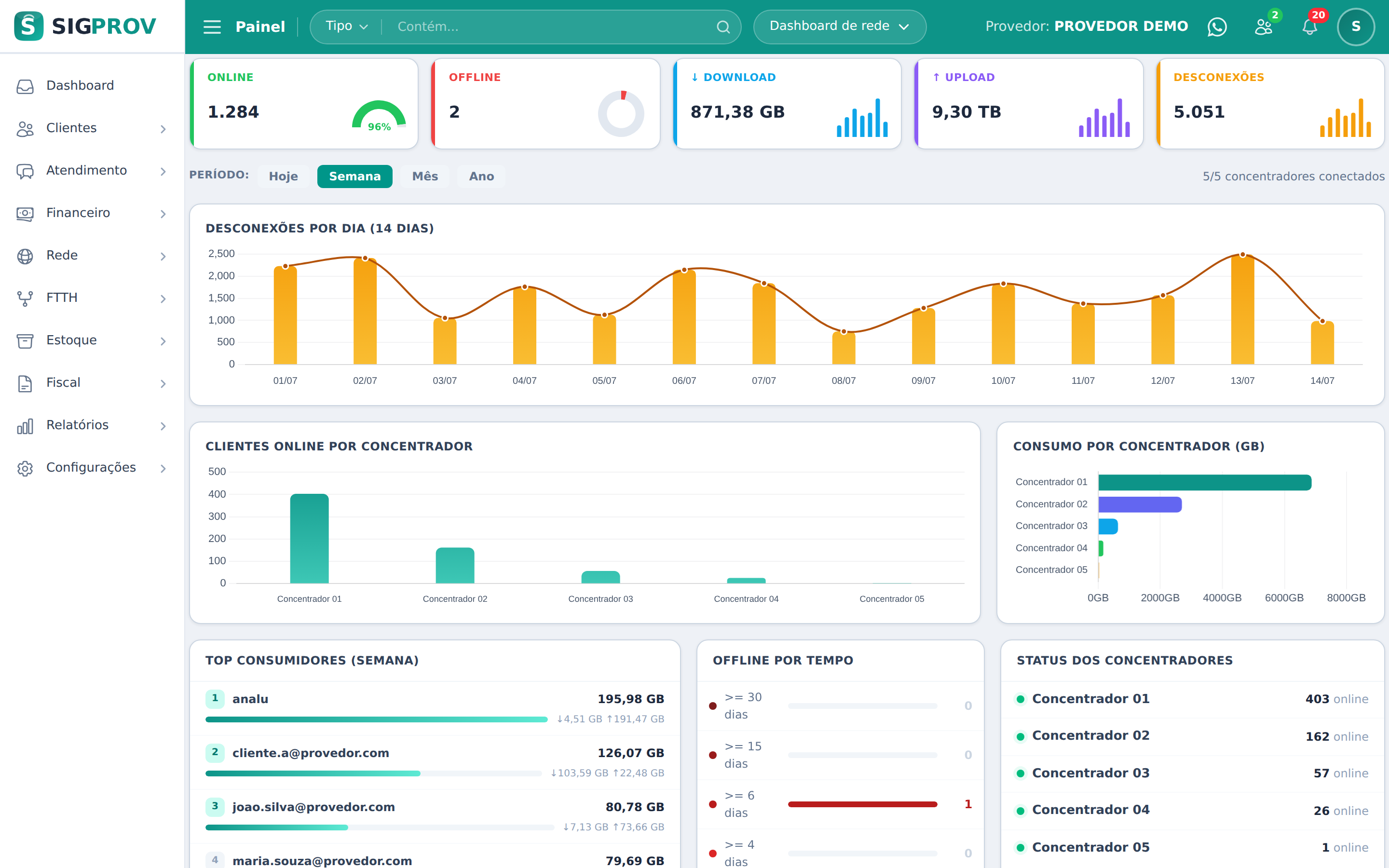Click the download mini bar chart
This screenshot has height=868, width=1389.
pyautogui.click(x=862, y=118)
